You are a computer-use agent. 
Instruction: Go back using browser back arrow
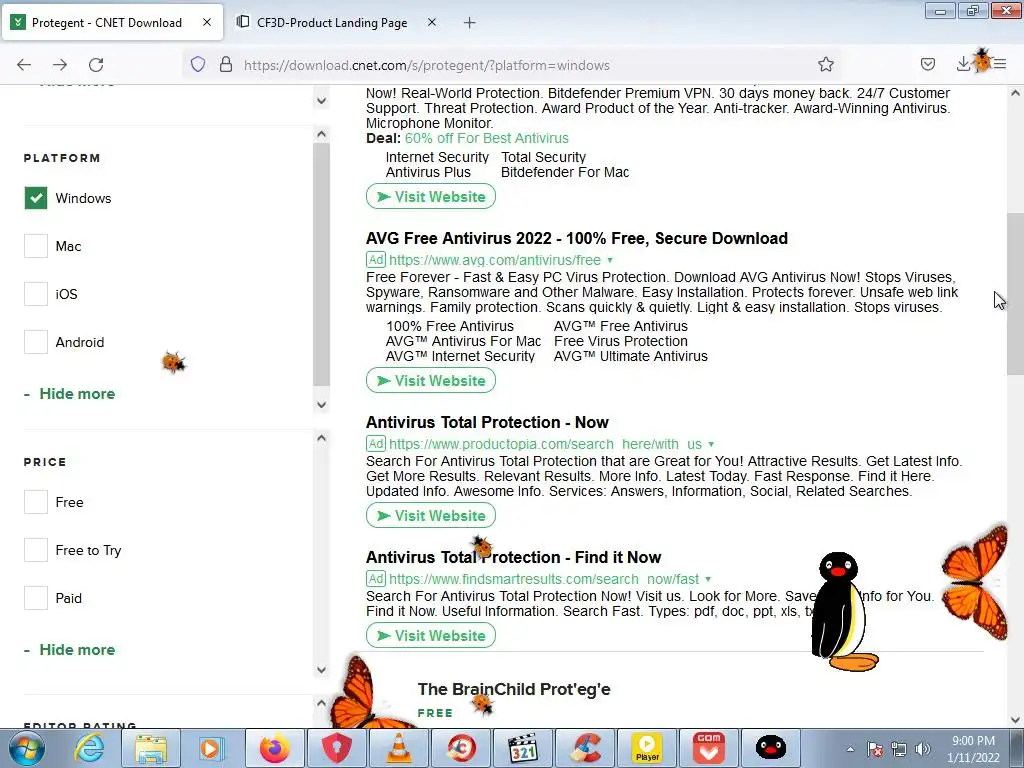tap(24, 65)
